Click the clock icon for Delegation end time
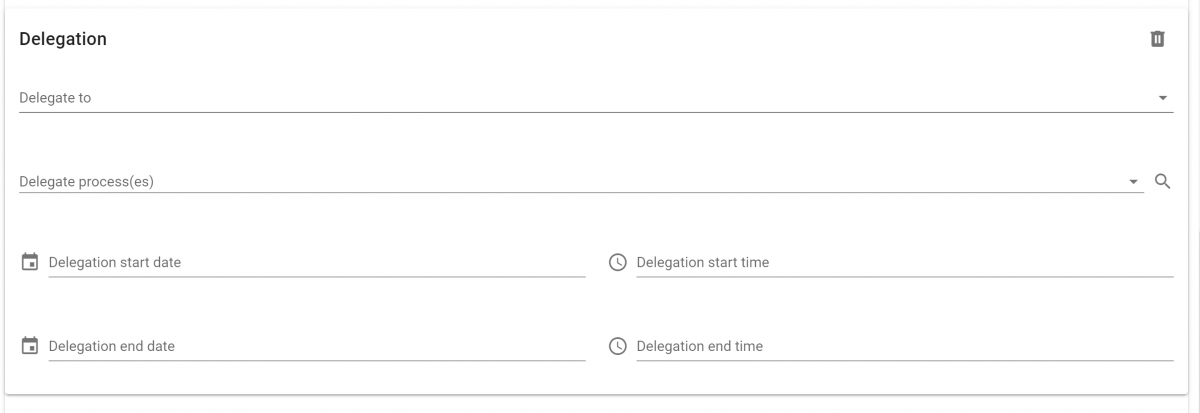 618,346
